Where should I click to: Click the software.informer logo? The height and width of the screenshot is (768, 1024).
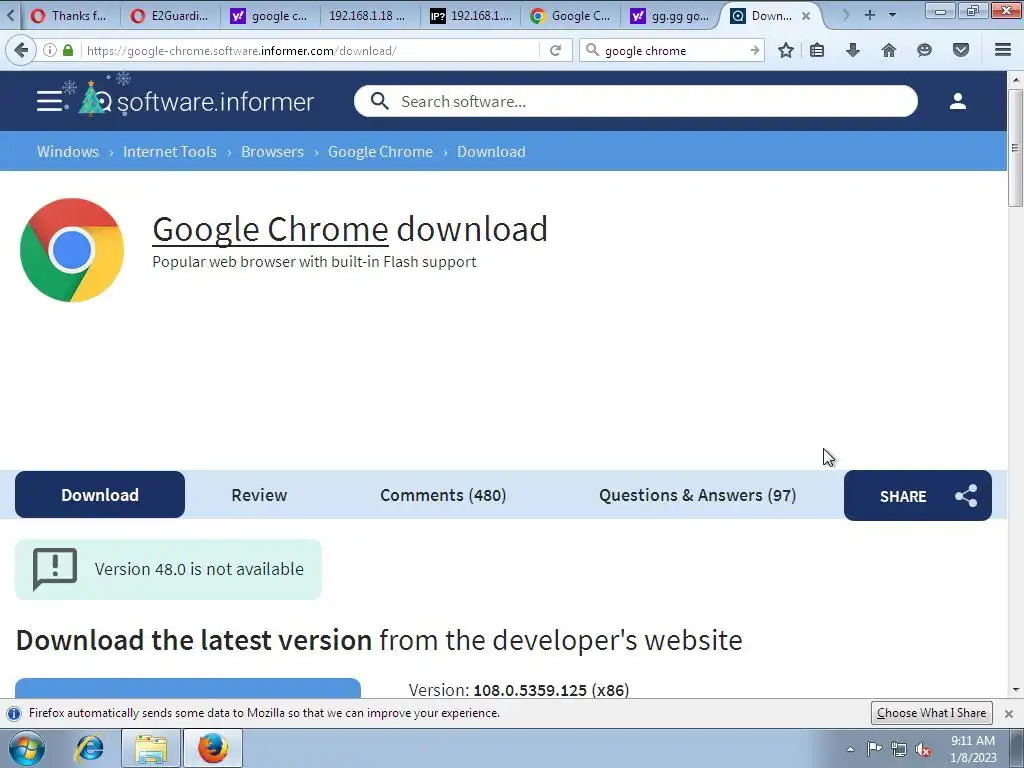[x=196, y=99]
